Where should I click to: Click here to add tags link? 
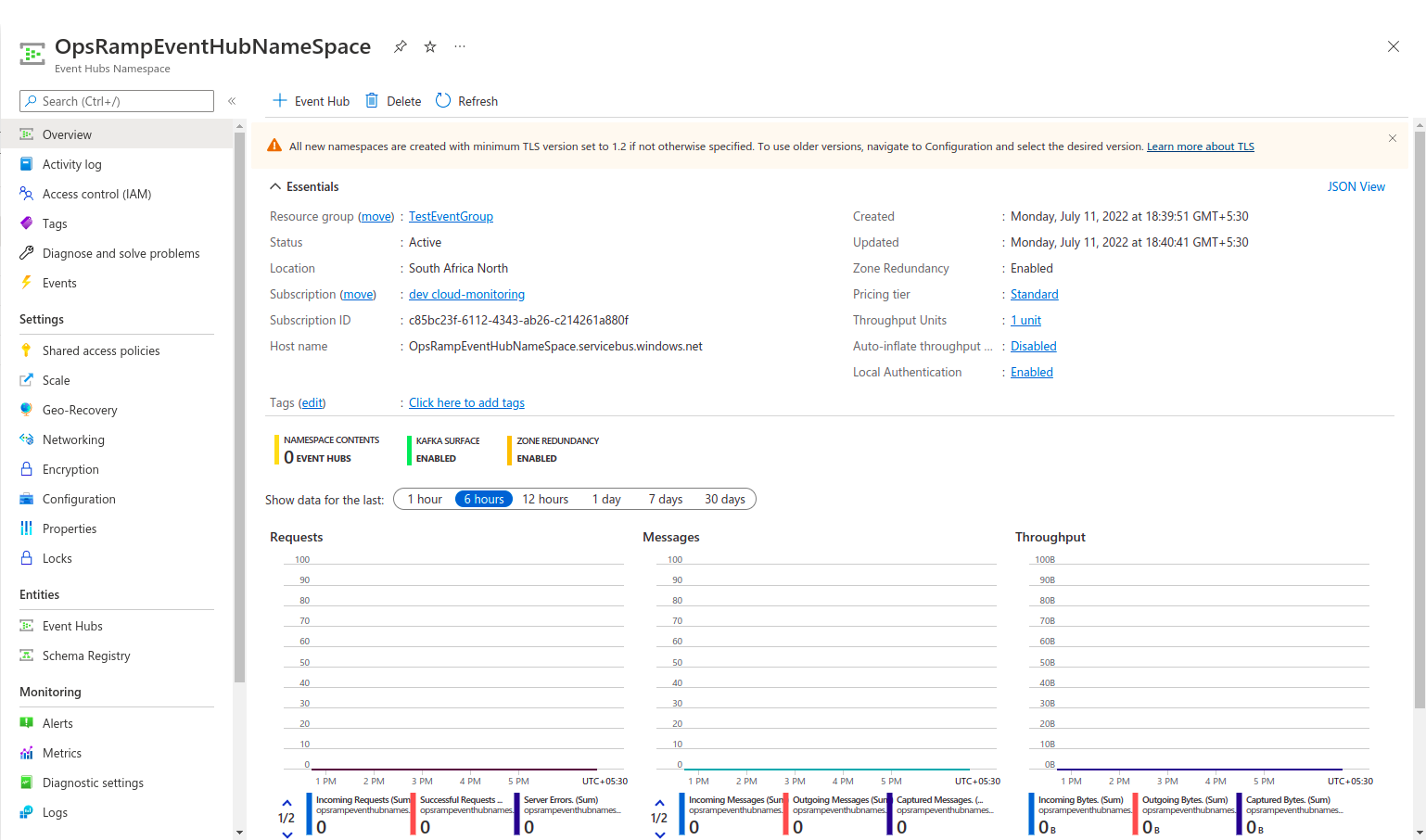466,402
